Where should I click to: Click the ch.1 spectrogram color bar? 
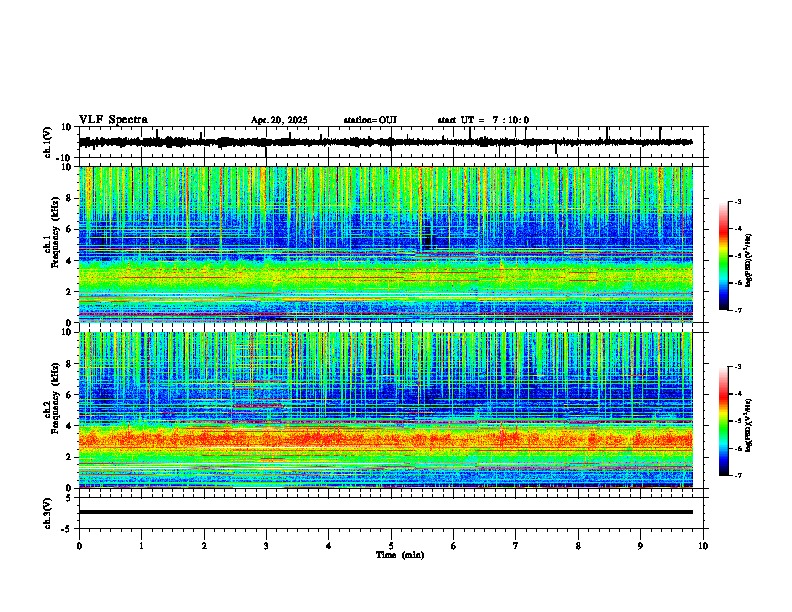tap(723, 256)
